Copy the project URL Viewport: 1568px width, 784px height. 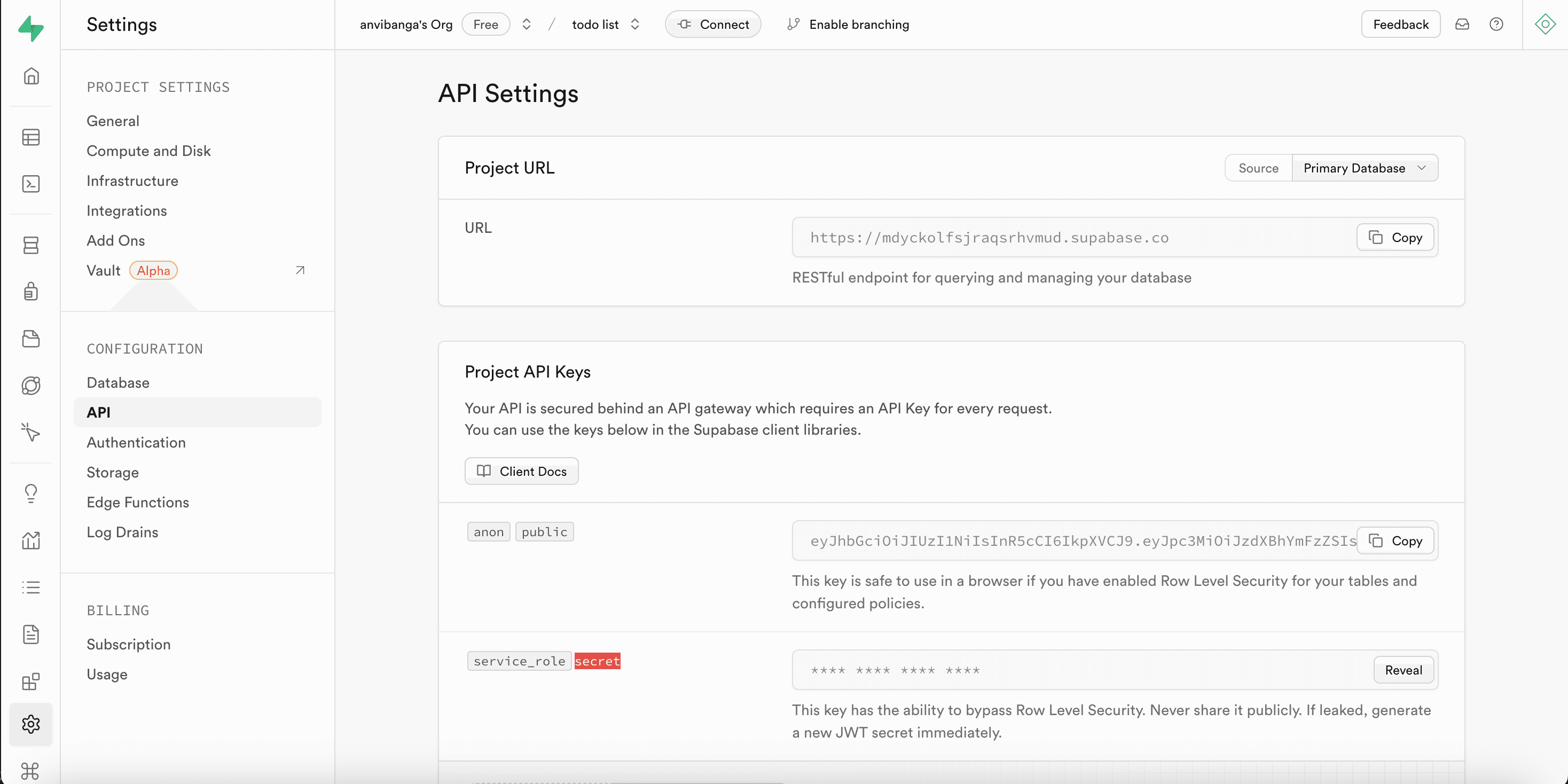pos(1394,237)
